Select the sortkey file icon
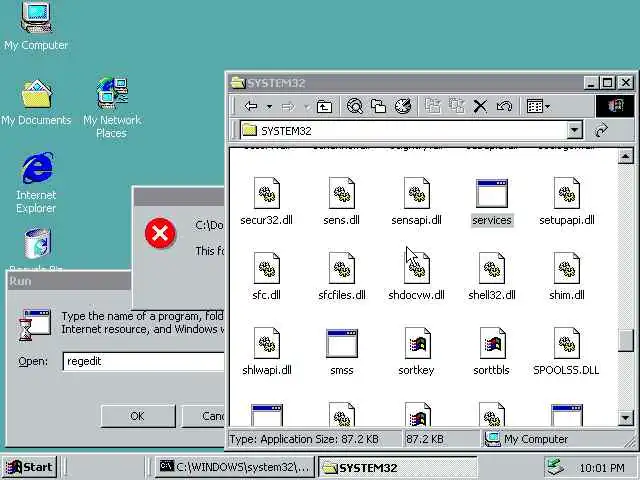The width and height of the screenshot is (640, 480). pos(416,343)
